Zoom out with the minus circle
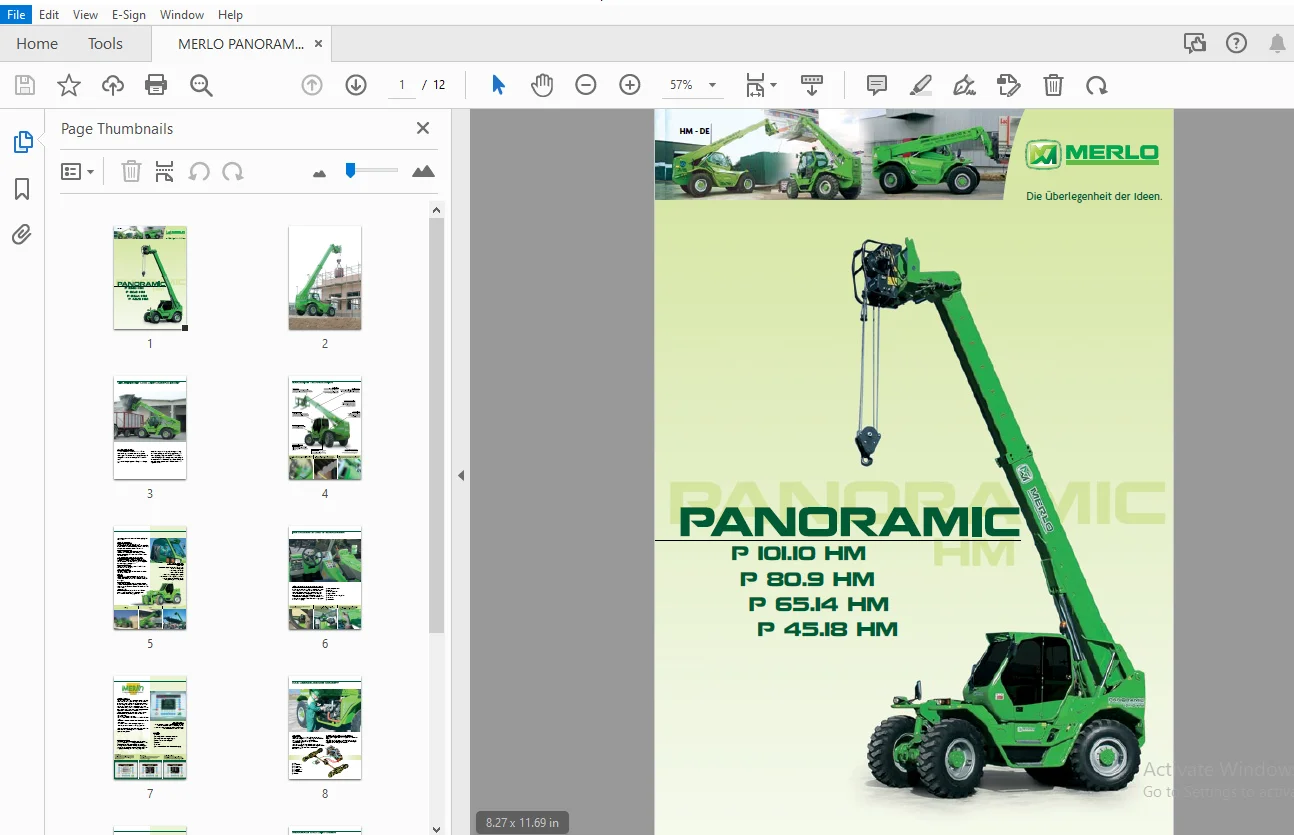The image size is (1294, 835). [x=586, y=86]
